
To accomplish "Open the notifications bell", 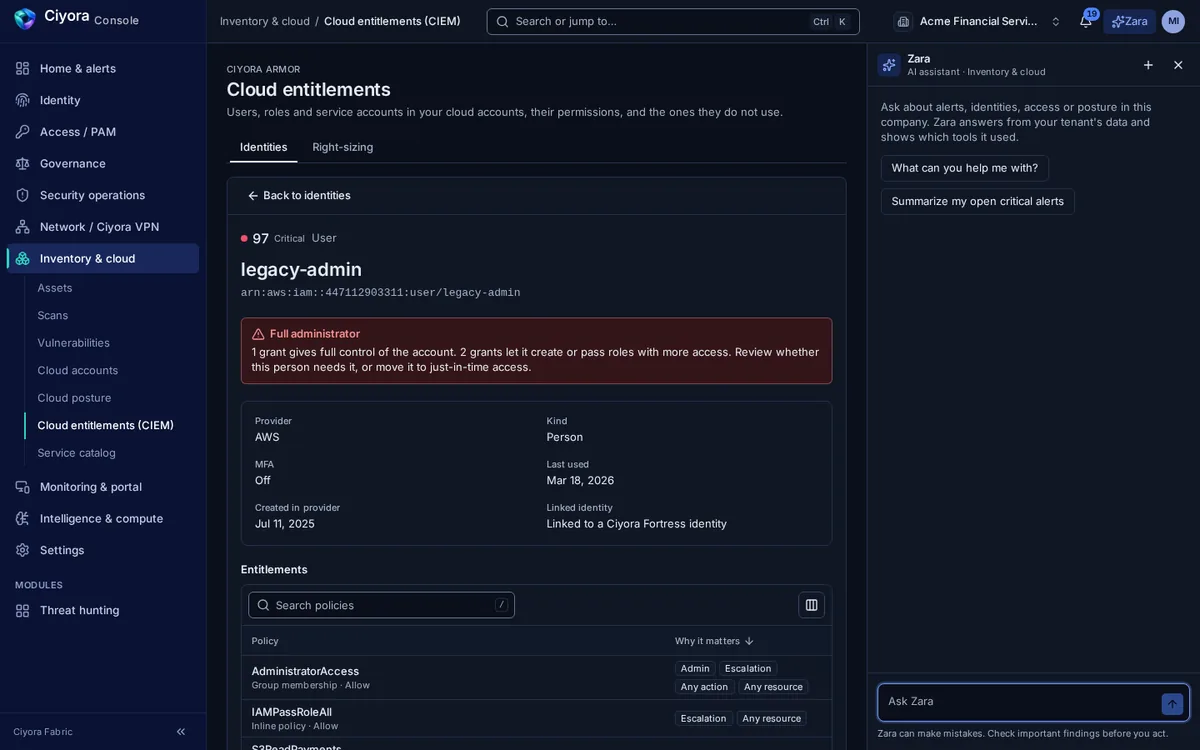I will 1086,21.
